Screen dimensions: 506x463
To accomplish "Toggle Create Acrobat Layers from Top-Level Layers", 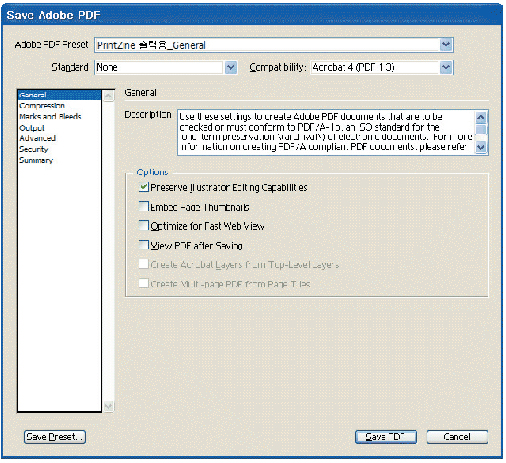I will [144, 264].
